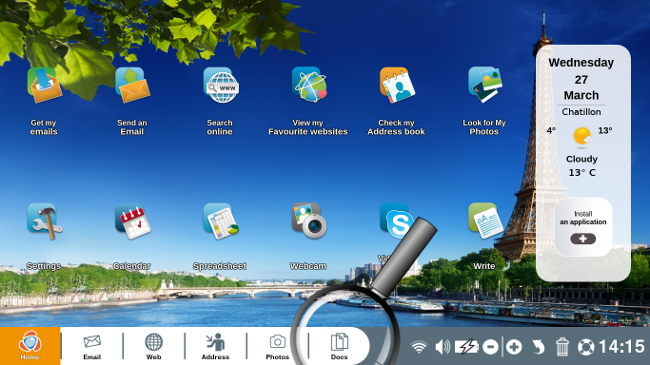This screenshot has width=650, height=365.
Task: Launch the Calendar app
Action: (x=132, y=221)
